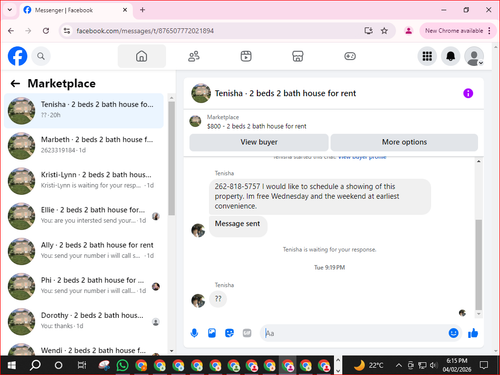The image size is (500, 375).
Task: Open the Gaming tab
Action: (x=350, y=56)
